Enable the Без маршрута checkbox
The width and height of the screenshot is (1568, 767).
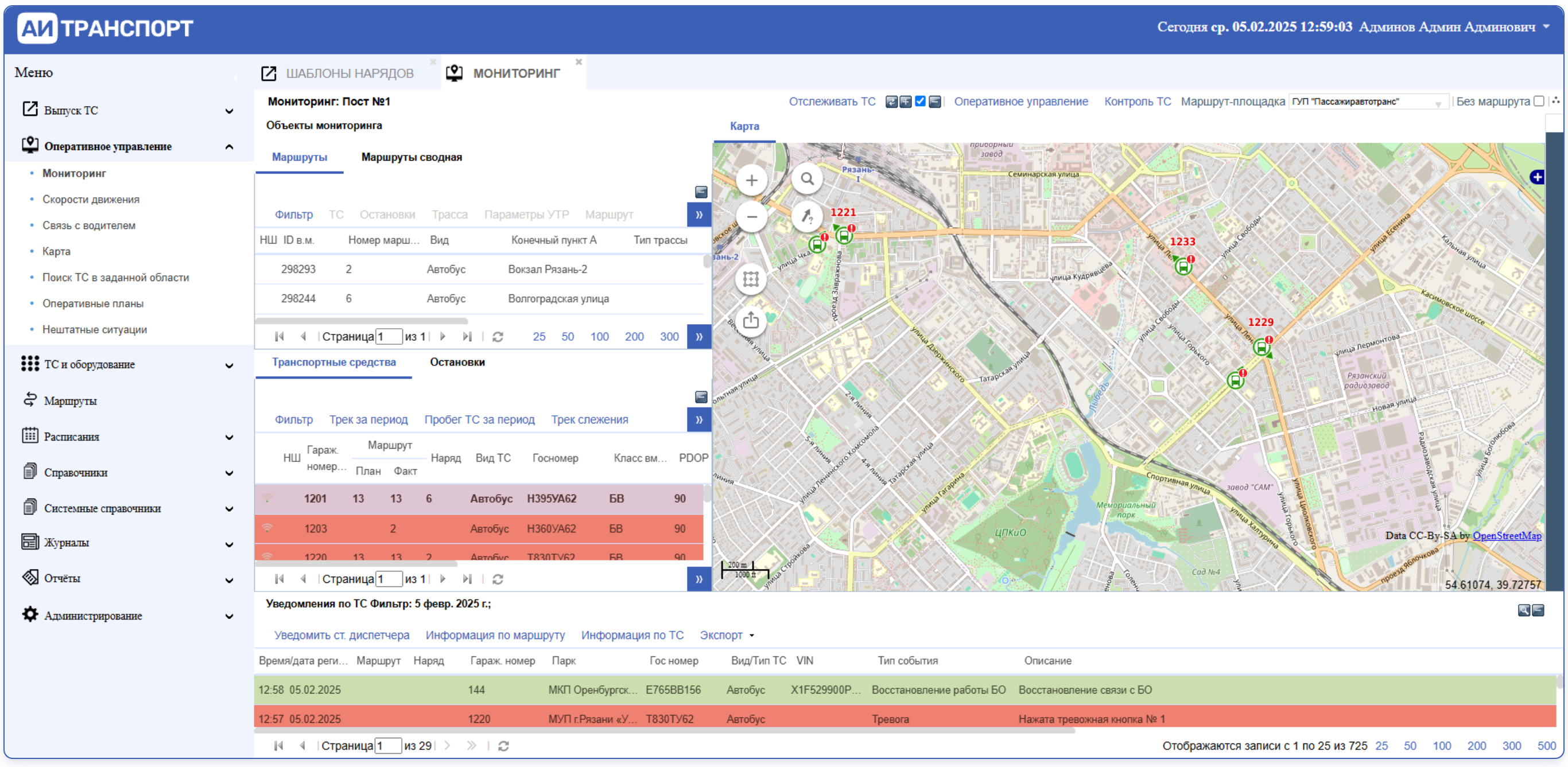point(1539,102)
